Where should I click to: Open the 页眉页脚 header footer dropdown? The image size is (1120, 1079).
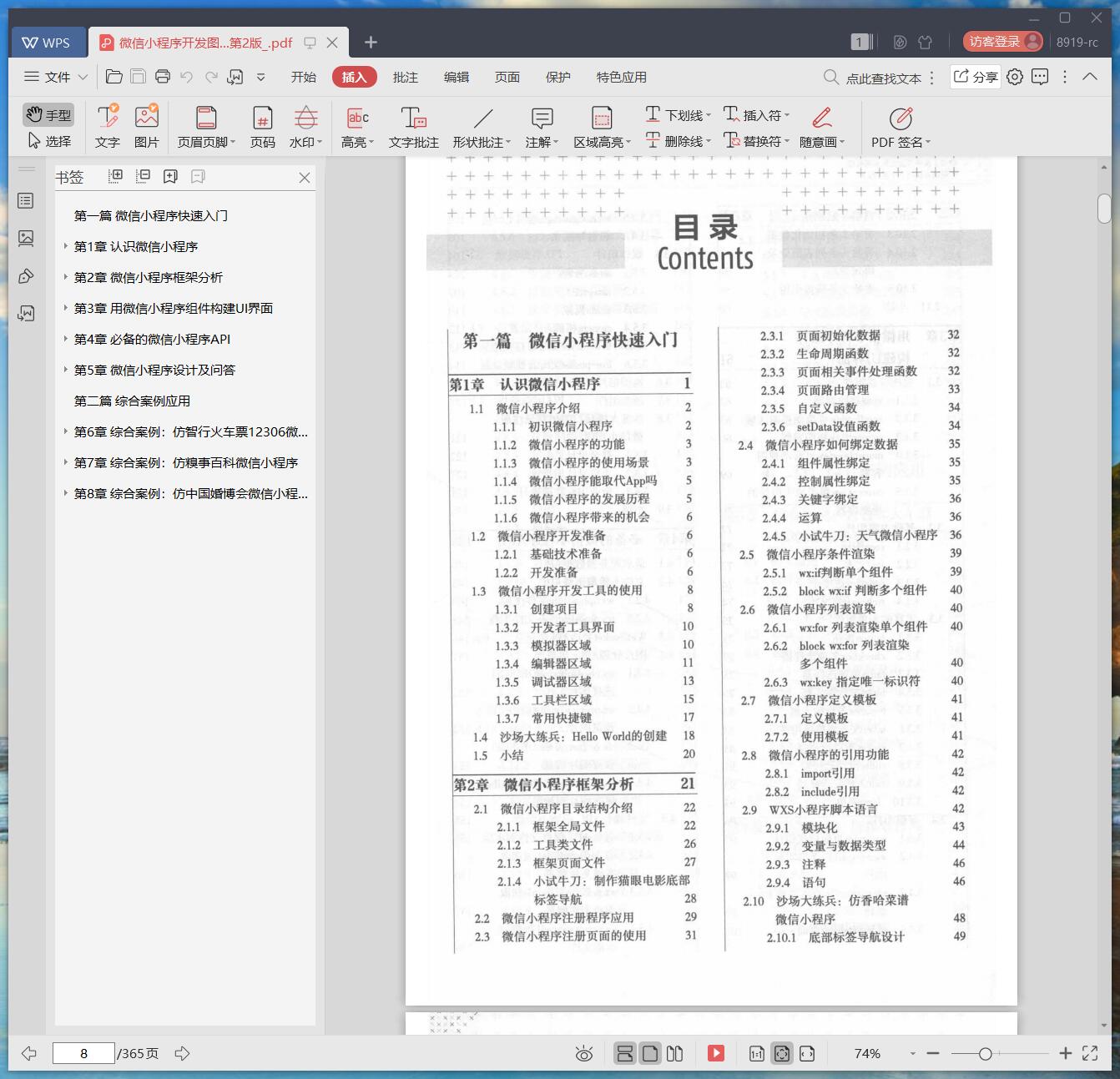coord(206,127)
